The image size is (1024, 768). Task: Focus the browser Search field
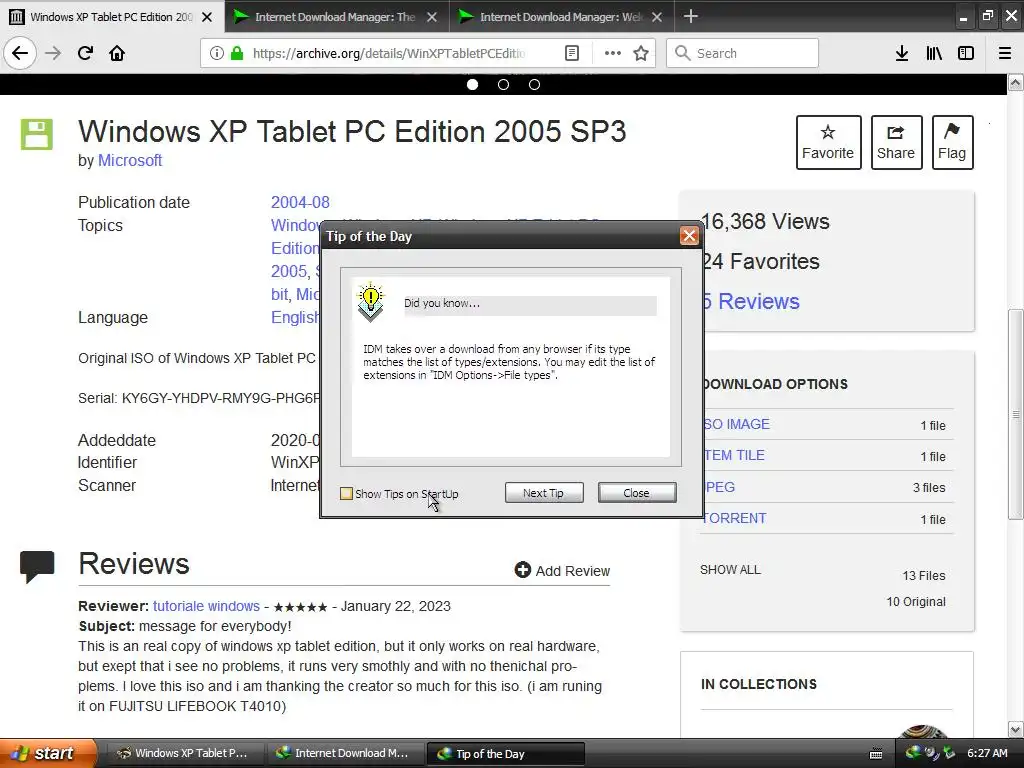pyautogui.click(x=743, y=53)
